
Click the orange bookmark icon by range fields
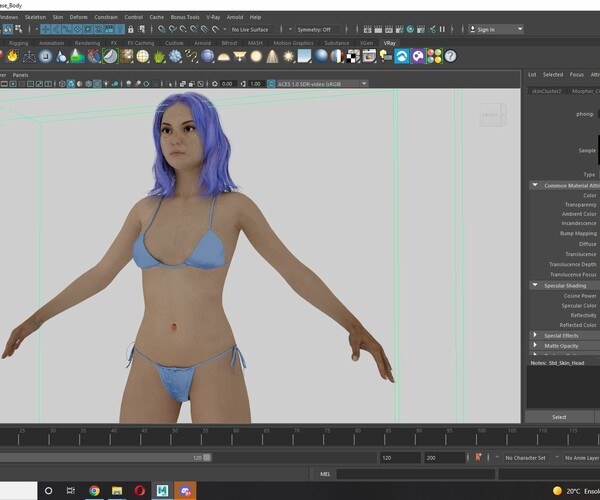(478, 457)
